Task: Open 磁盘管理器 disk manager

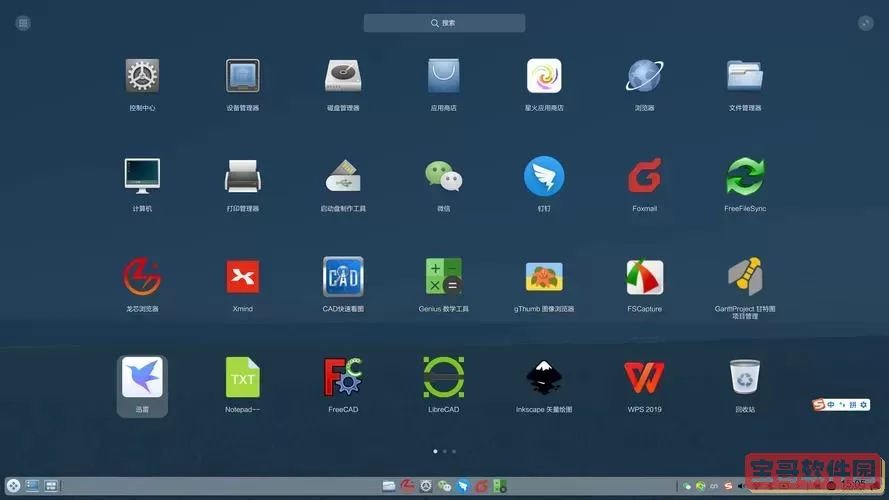Action: [x=343, y=76]
